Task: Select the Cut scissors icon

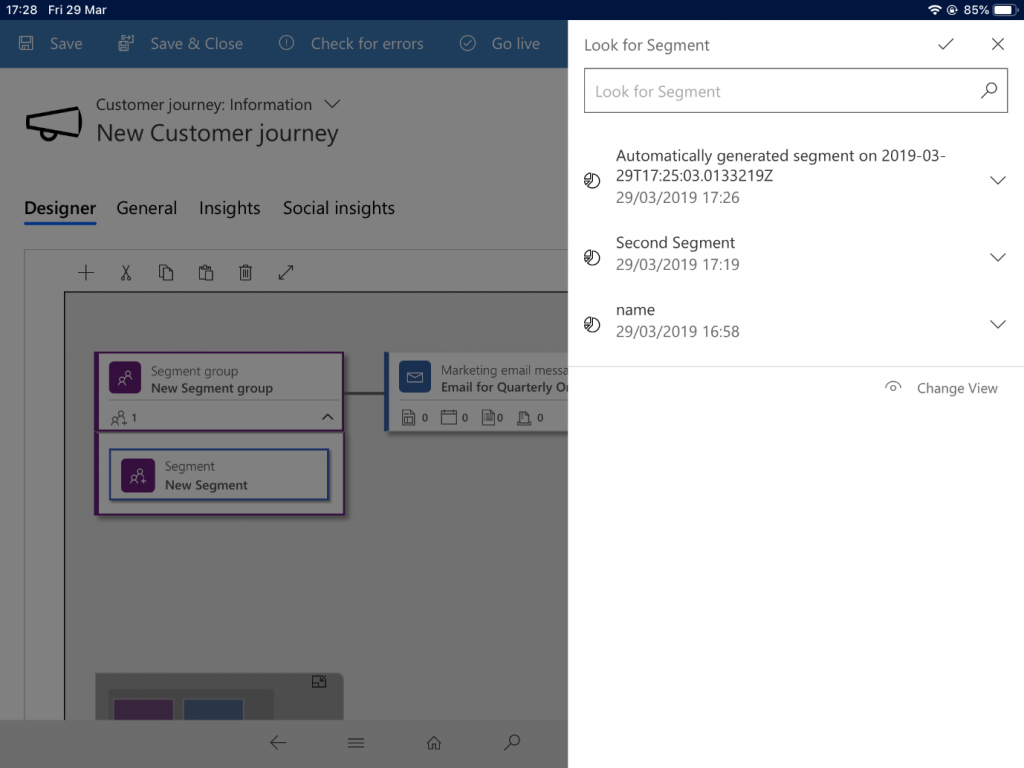Action: click(x=126, y=272)
